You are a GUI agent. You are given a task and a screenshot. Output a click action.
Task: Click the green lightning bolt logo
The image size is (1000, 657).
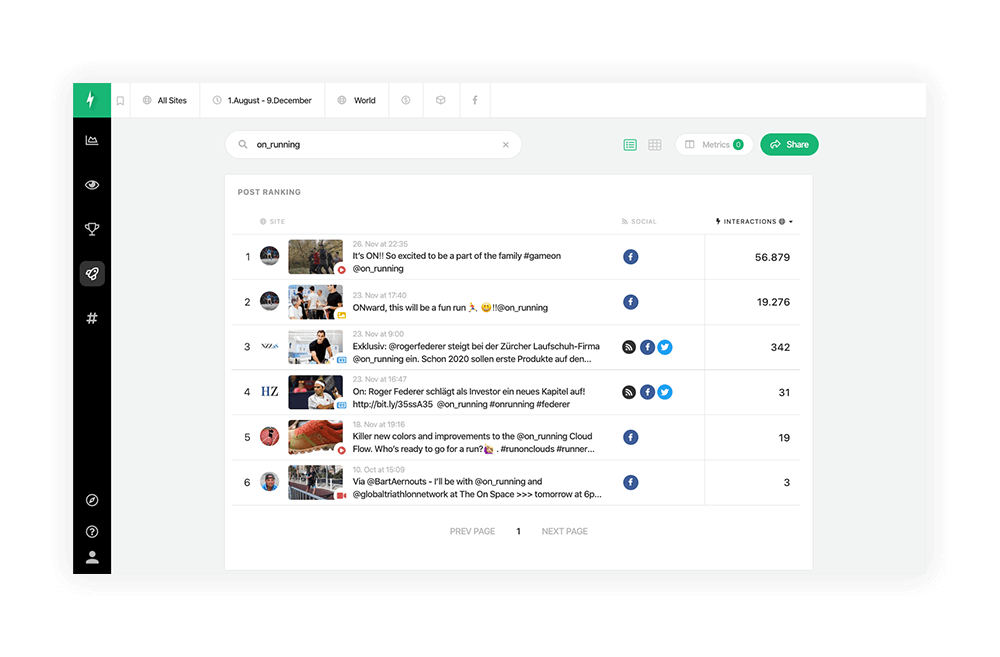(x=91, y=100)
